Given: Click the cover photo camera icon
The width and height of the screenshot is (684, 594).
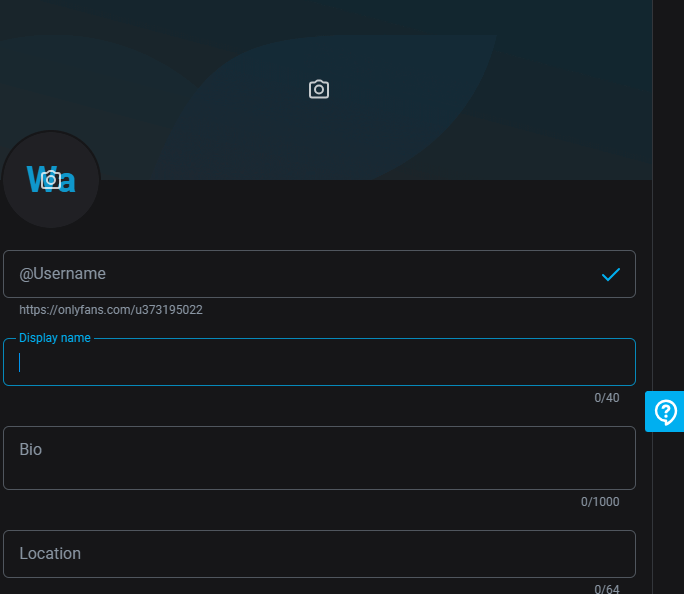Looking at the screenshot, I should point(319,89).
